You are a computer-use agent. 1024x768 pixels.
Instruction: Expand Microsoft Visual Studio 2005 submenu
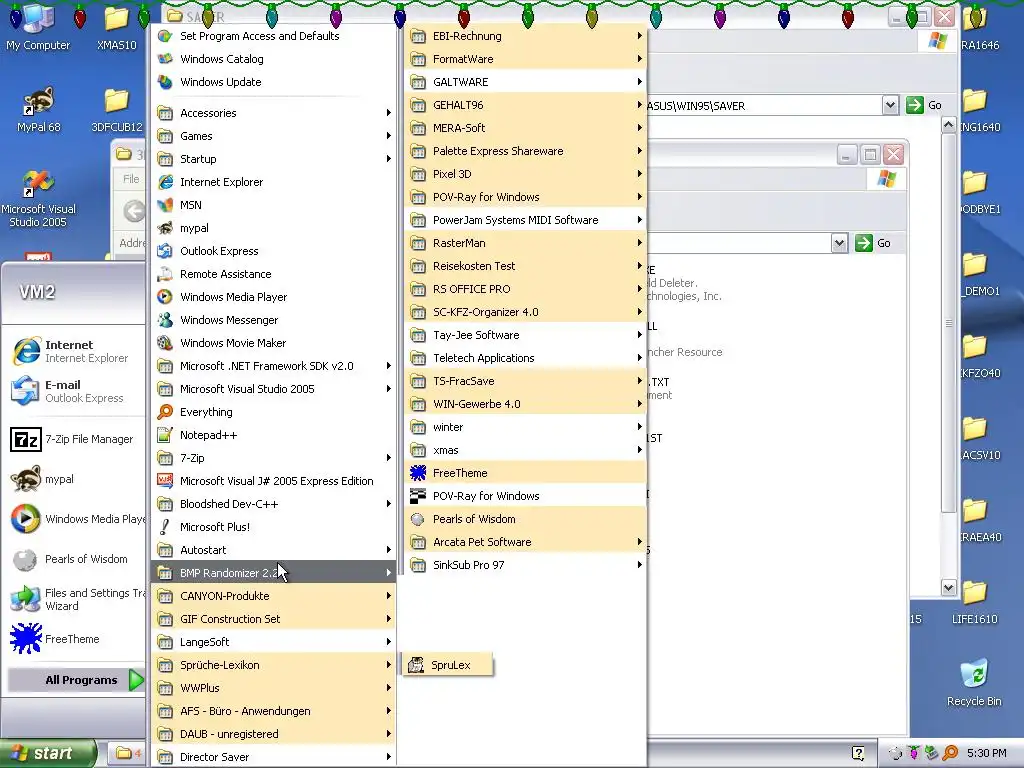click(274, 389)
